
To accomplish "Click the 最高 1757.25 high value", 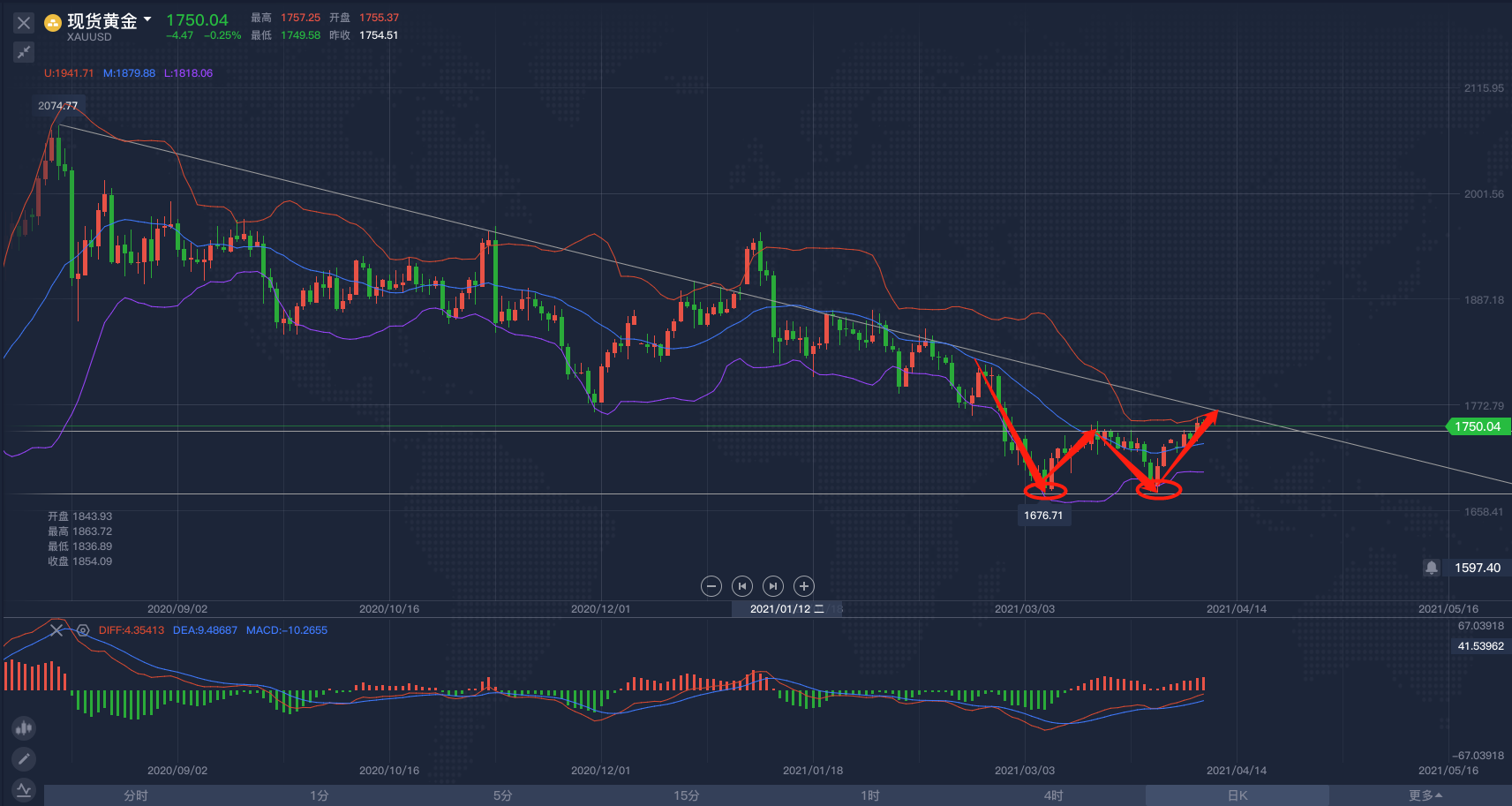I will point(286,18).
